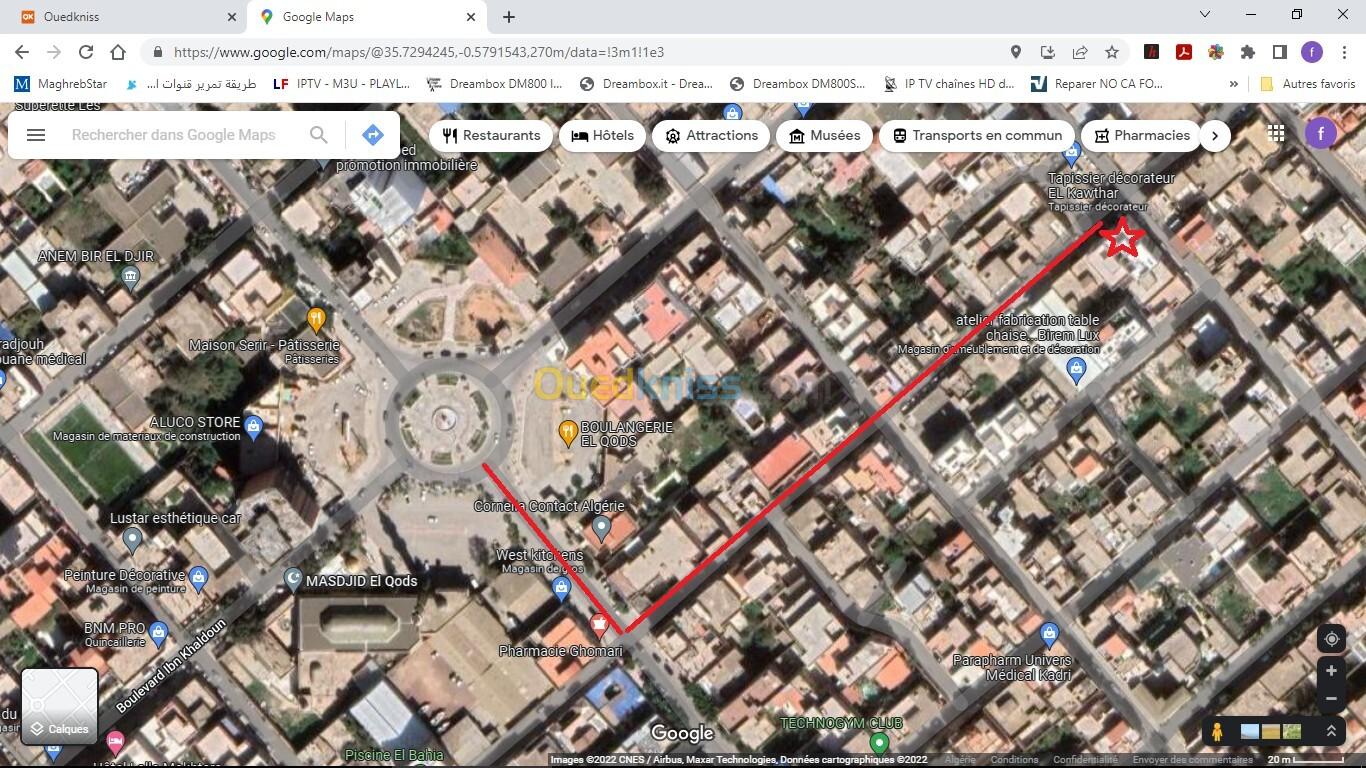This screenshot has height=768, width=1366.
Task: Click the Pharmacie Ghomari map pin
Action: coord(599,626)
